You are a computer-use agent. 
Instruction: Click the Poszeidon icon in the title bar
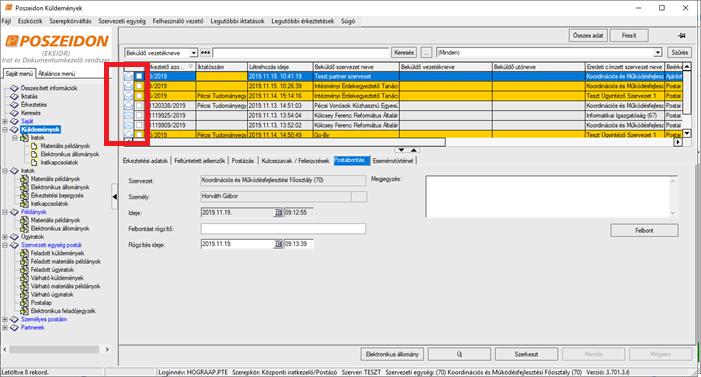pos(8,8)
